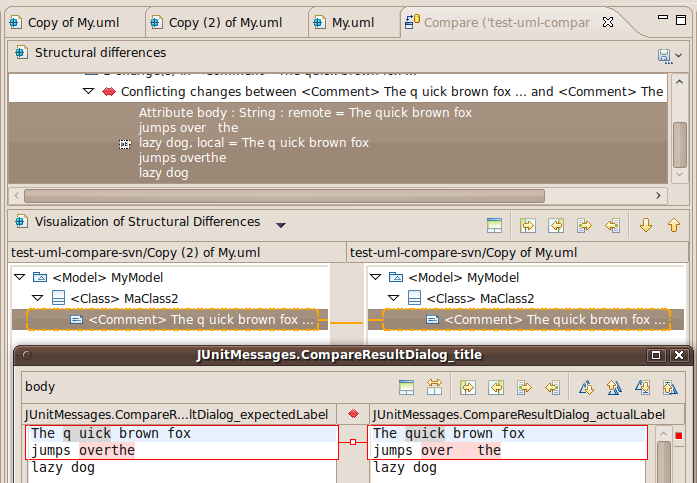Click the actual text line 'jumps over the'
Viewport: 697px width, 483px height.
[x=437, y=451]
